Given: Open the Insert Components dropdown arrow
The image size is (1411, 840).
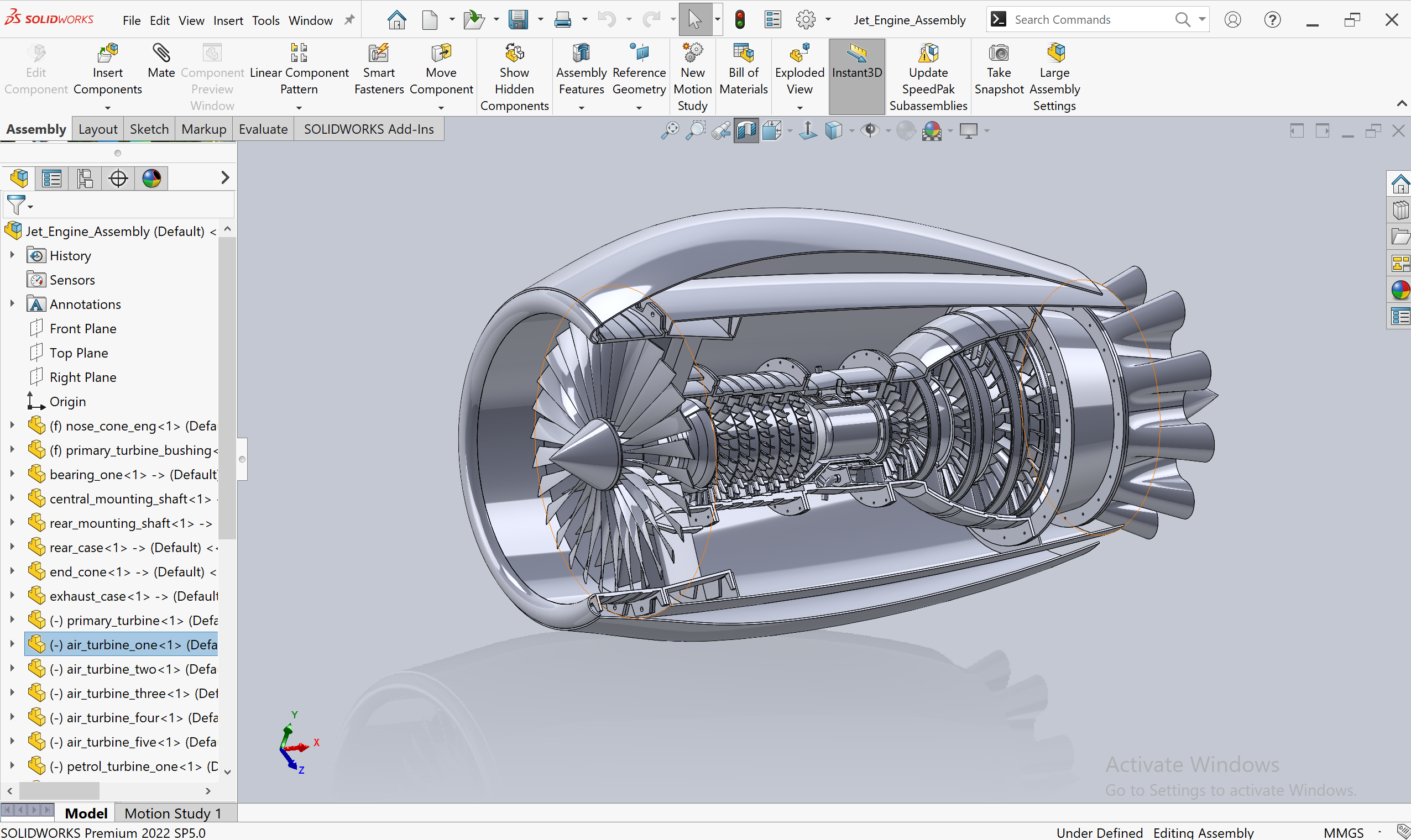Looking at the screenshot, I should pyautogui.click(x=108, y=108).
